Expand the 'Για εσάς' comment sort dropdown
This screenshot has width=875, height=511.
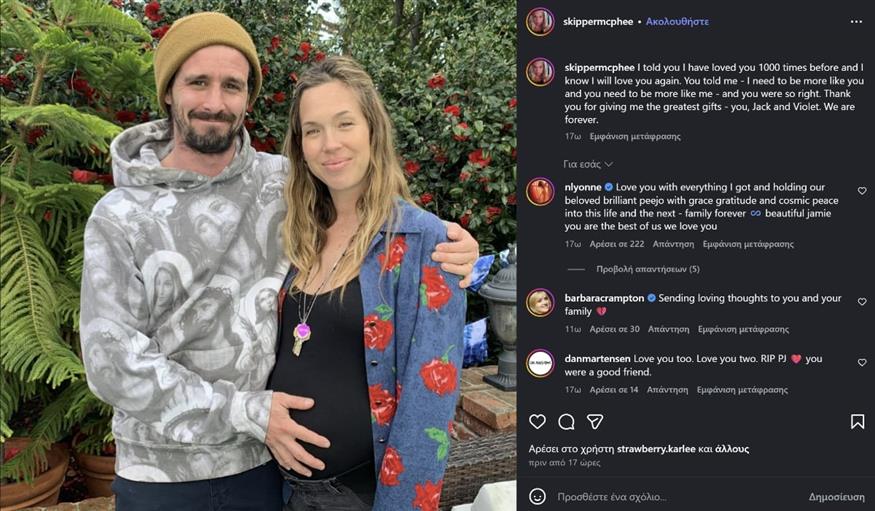588,164
